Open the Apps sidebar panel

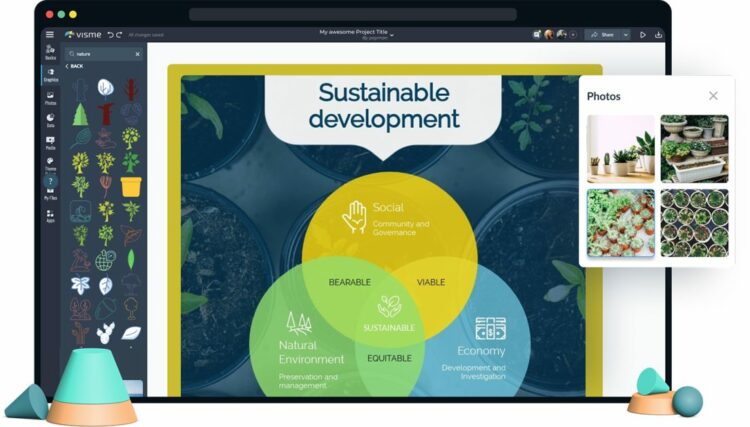point(50,216)
